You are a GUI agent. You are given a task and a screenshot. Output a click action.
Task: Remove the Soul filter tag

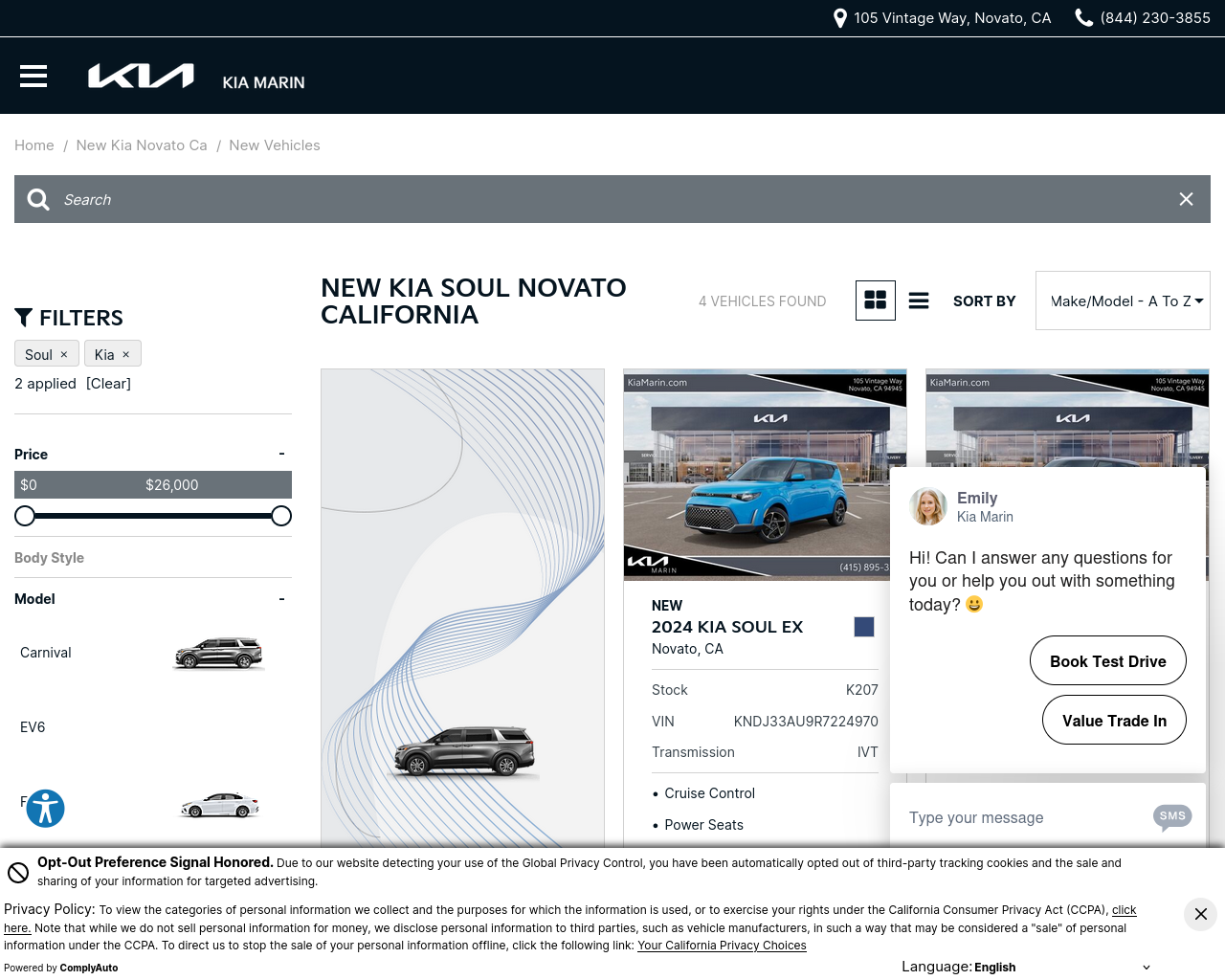point(64,354)
